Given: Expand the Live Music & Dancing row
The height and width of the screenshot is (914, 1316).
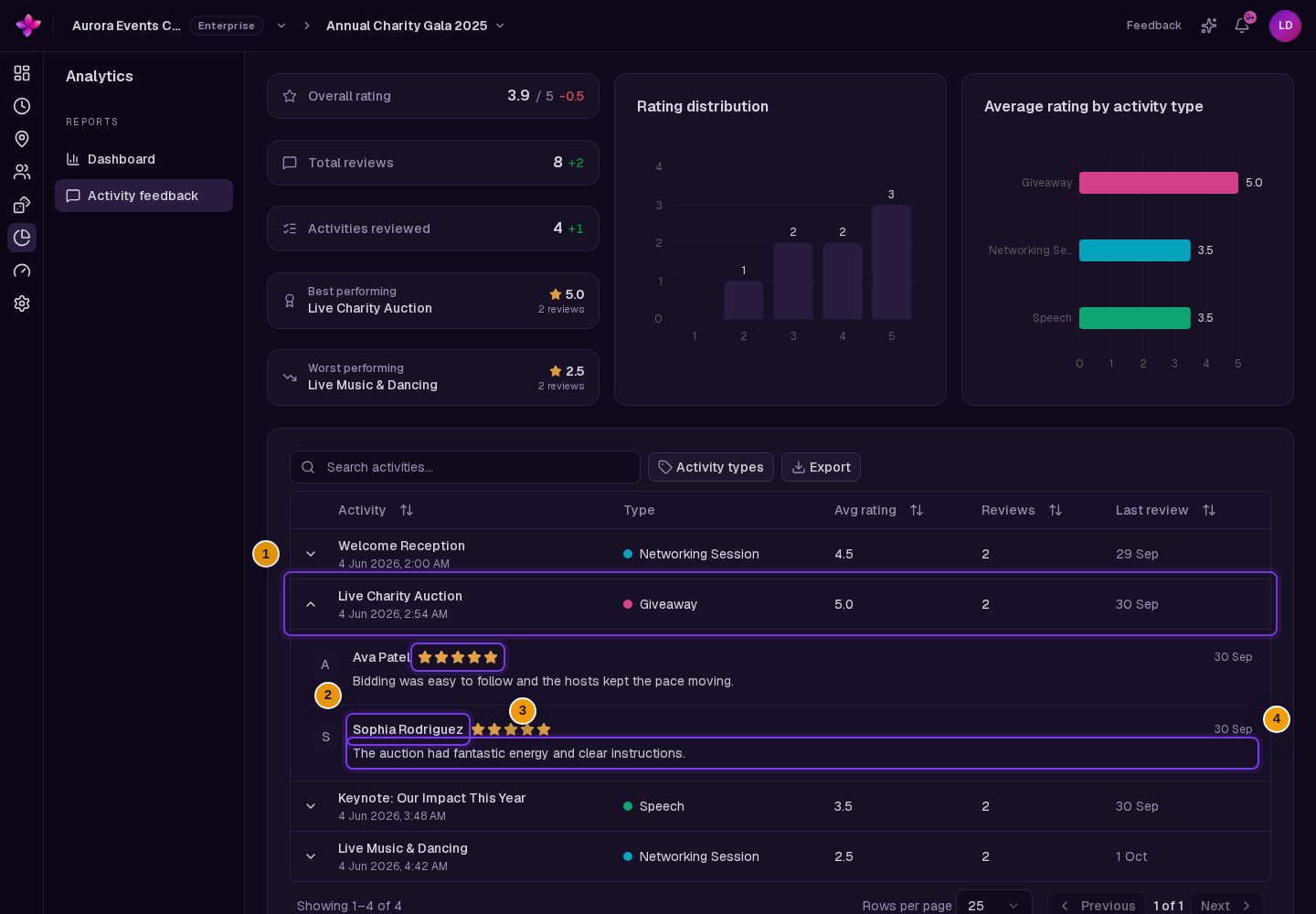Looking at the screenshot, I should (311, 856).
